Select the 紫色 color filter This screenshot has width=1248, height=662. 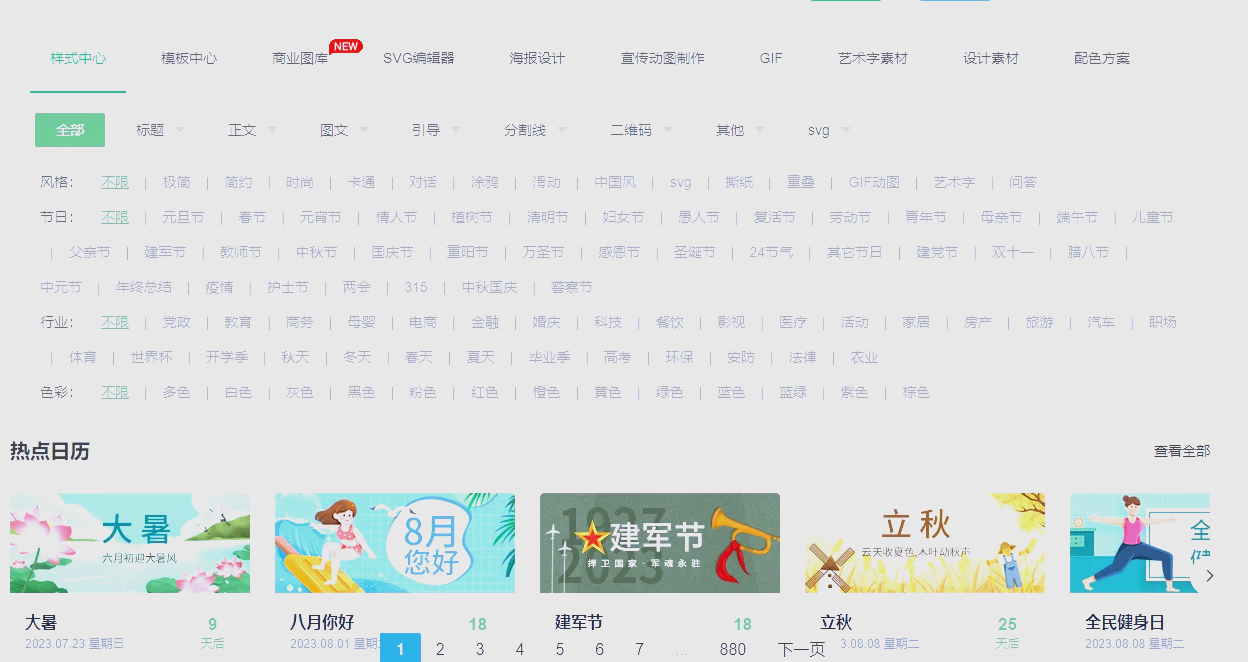coord(855,392)
